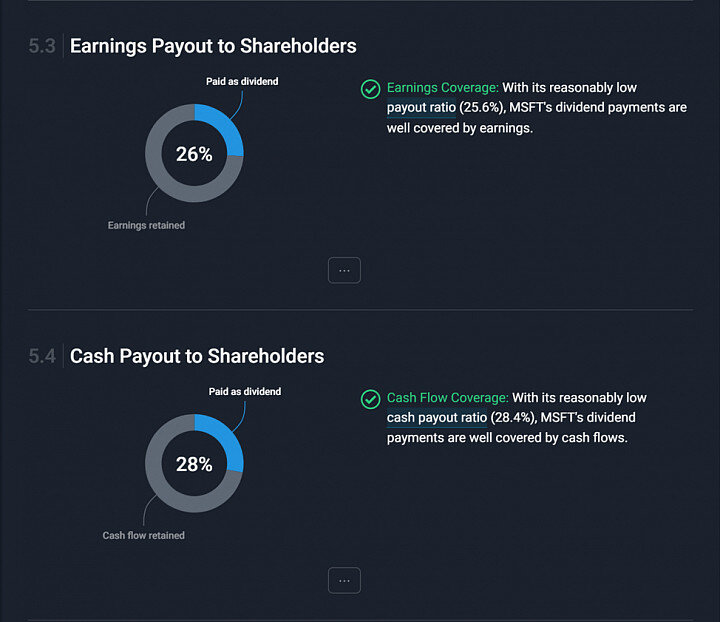Click the Earnings Payout to Shareholders heading
Screen dimensions: 720x622
pyautogui.click(x=213, y=46)
